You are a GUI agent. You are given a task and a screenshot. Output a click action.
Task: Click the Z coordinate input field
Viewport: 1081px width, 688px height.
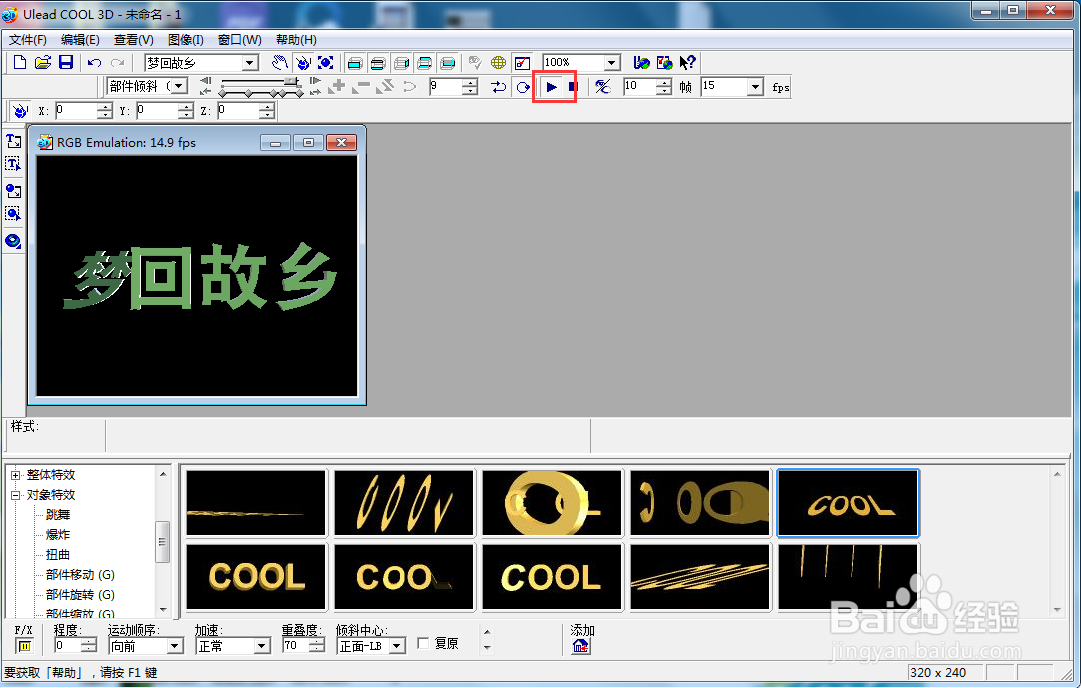pos(239,110)
